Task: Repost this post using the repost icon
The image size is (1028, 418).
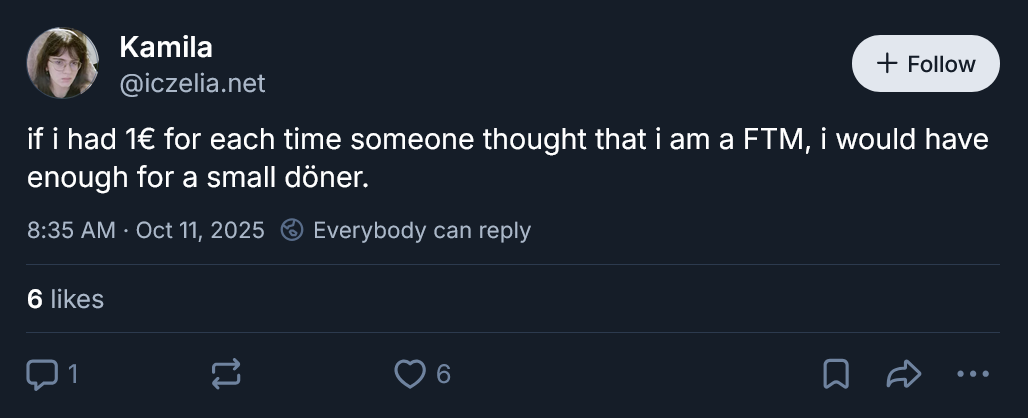Action: pos(226,374)
